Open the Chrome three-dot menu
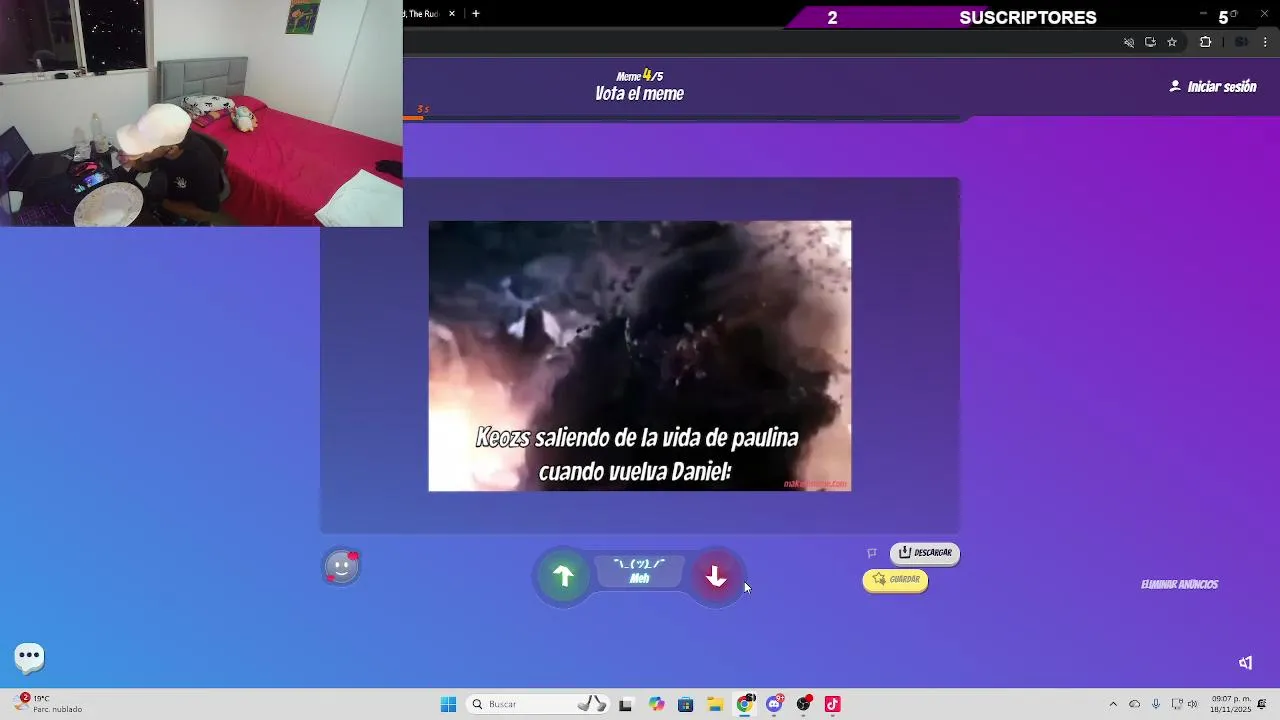This screenshot has height=720, width=1280. [1265, 42]
